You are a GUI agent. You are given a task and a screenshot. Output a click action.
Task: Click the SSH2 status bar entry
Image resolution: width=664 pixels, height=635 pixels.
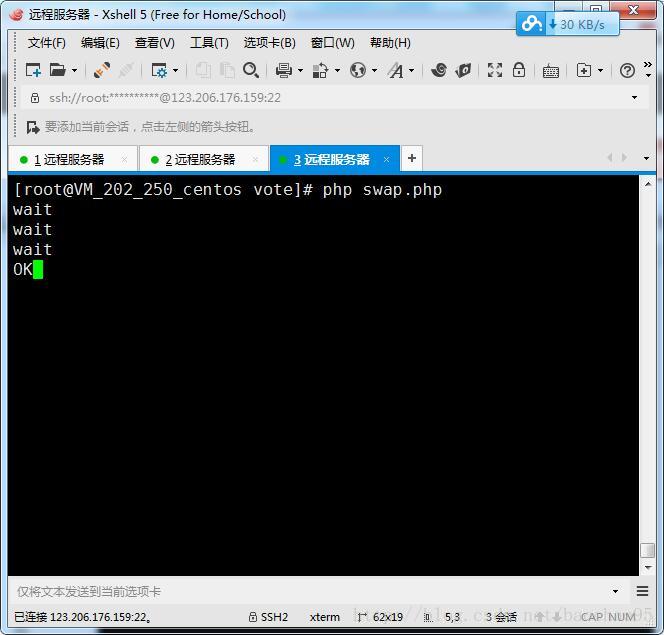click(x=268, y=617)
